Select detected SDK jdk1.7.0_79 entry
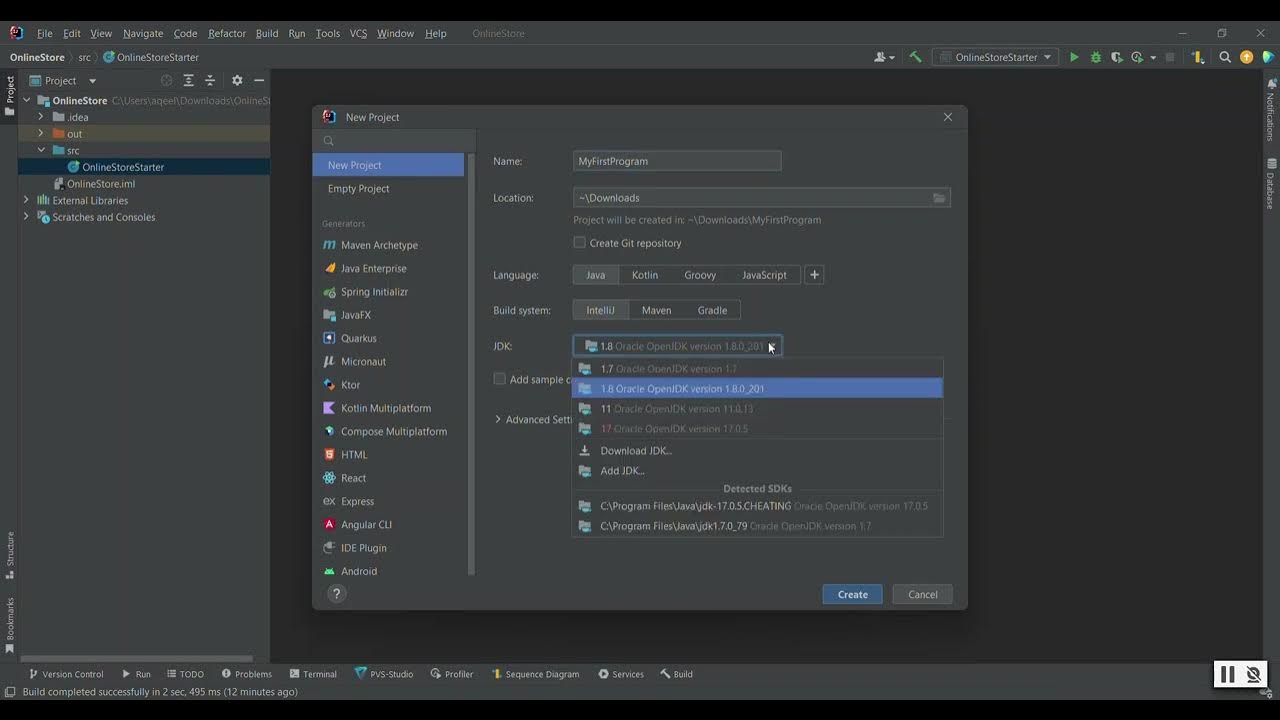 (x=757, y=526)
